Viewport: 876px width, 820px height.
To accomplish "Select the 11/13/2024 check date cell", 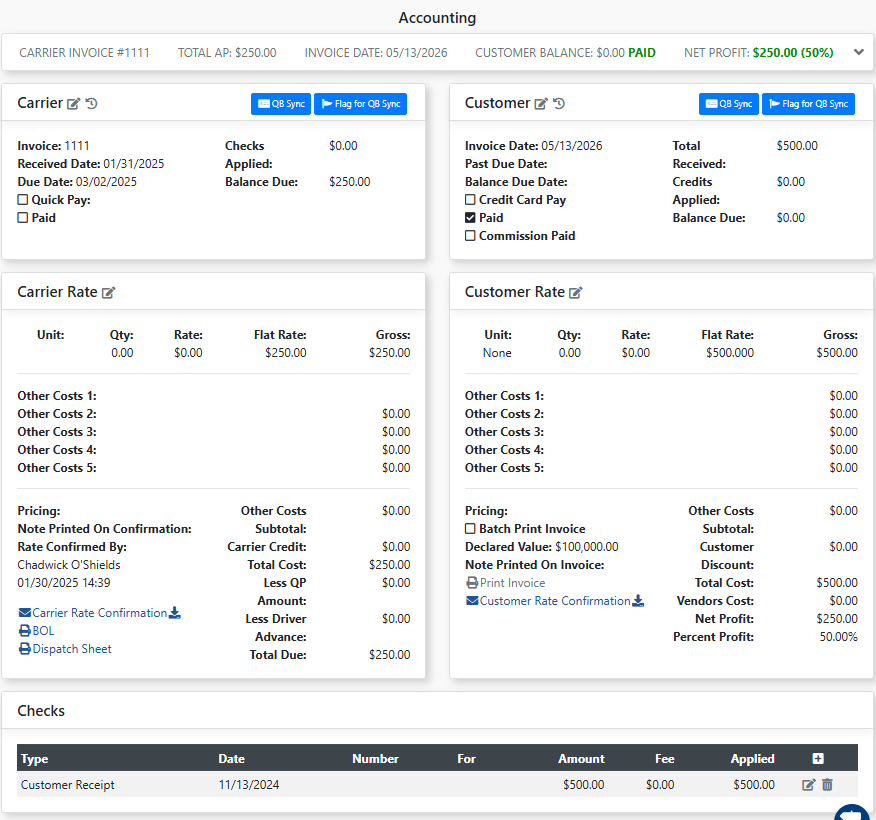I will [249, 785].
